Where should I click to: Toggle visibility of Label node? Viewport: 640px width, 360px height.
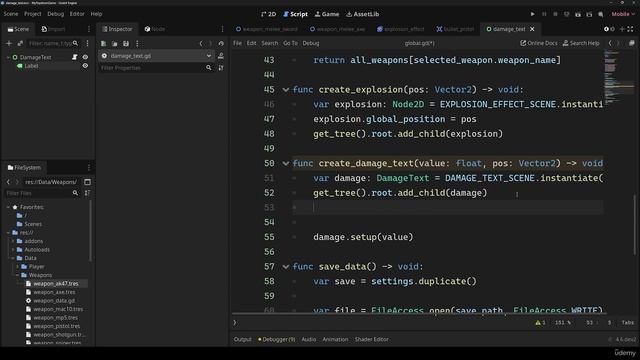tap(85, 66)
